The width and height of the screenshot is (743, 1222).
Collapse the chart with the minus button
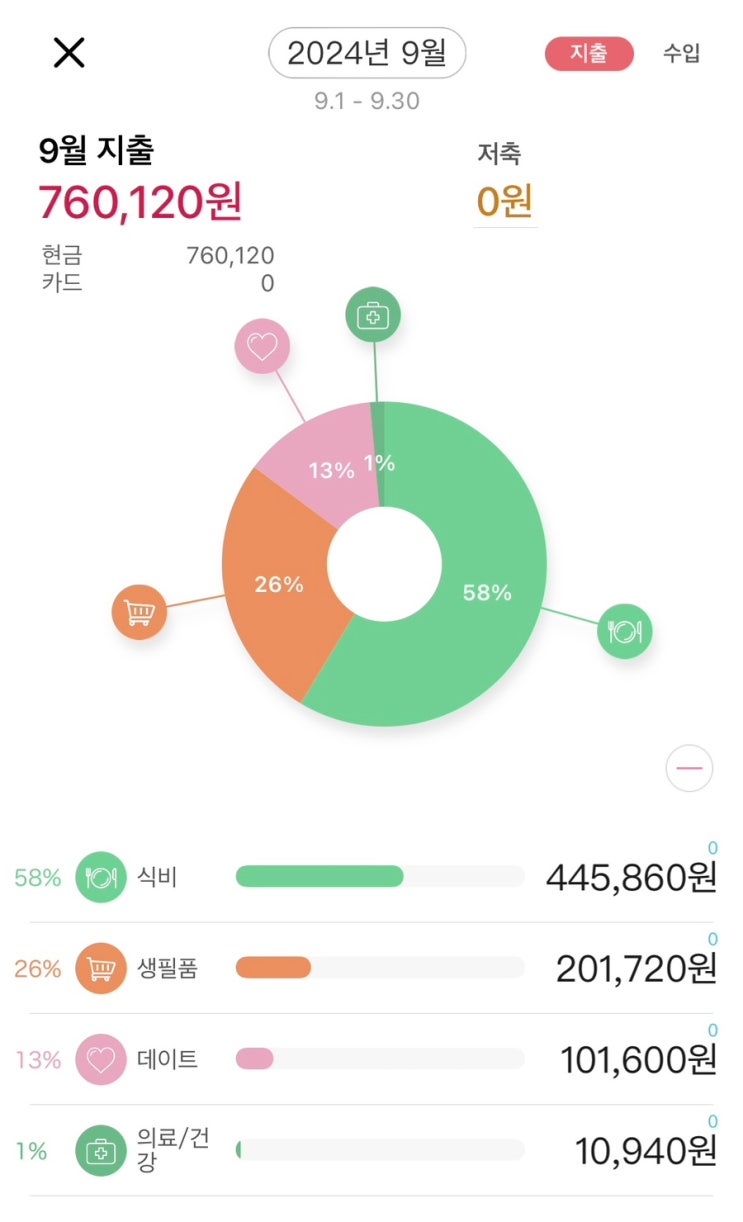tap(689, 769)
